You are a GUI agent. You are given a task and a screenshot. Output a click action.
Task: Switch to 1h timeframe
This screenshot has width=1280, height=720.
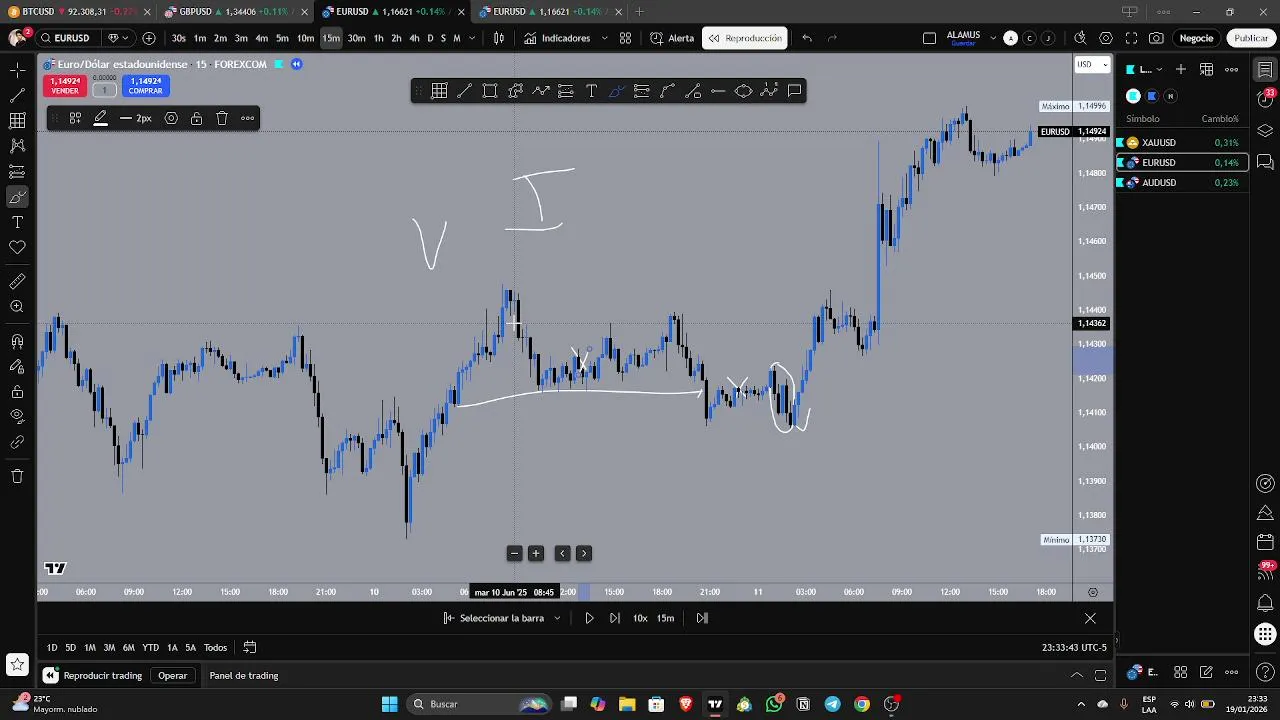[378, 38]
